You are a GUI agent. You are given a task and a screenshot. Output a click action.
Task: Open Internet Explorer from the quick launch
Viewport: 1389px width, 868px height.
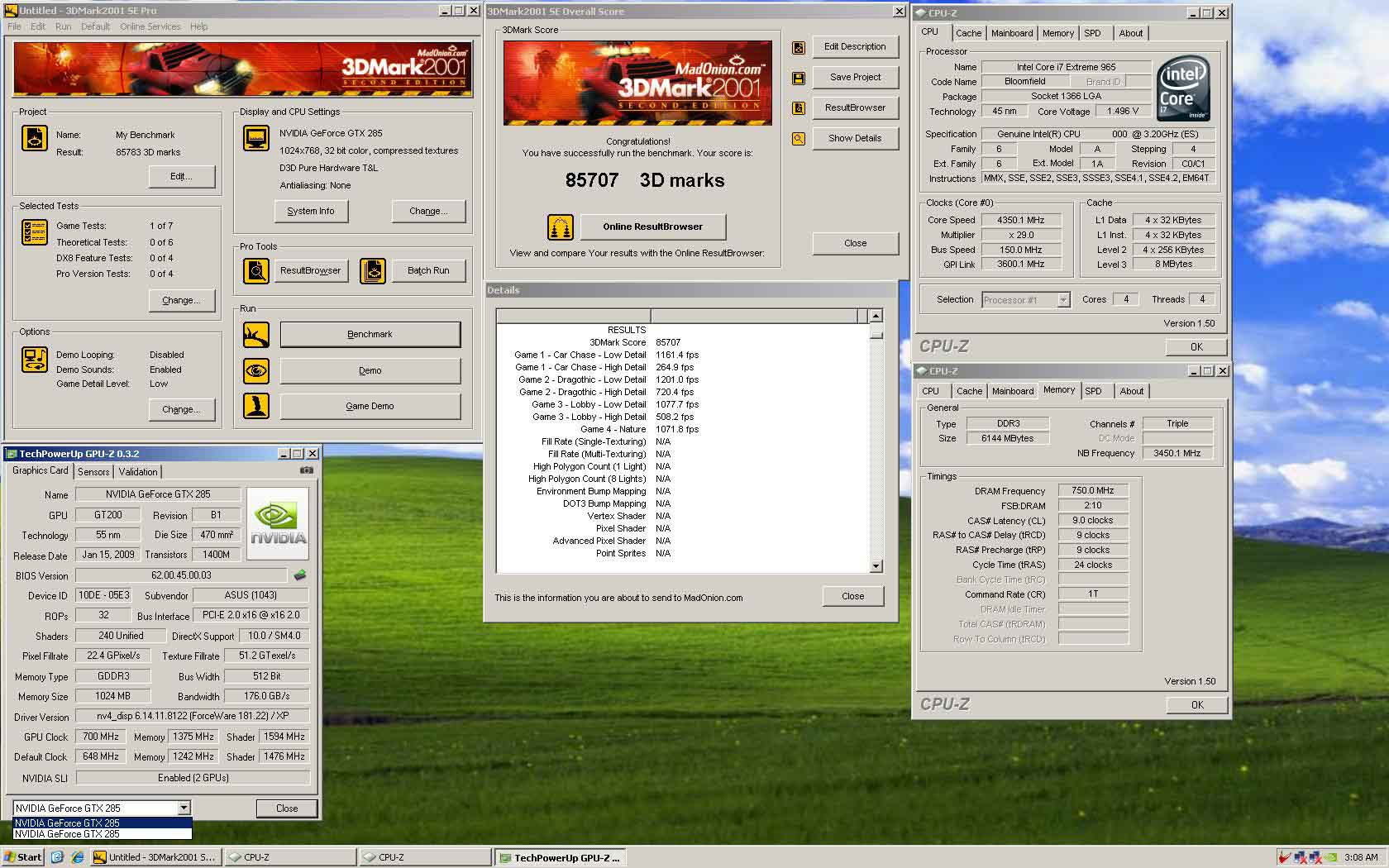[78, 857]
